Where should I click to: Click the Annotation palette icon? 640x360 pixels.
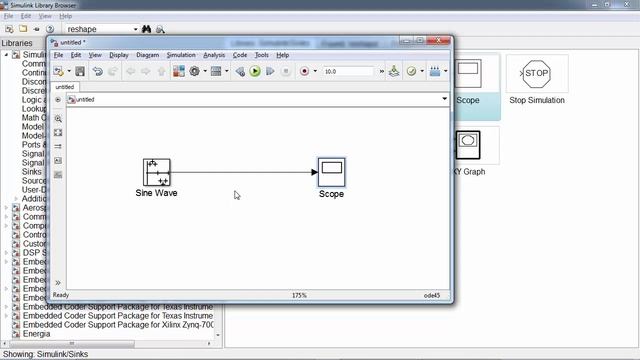pyautogui.click(x=58, y=161)
